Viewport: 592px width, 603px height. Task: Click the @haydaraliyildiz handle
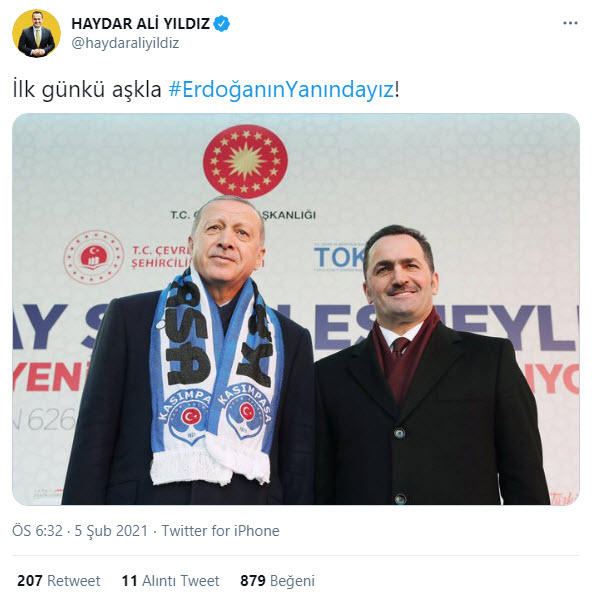tap(125, 43)
